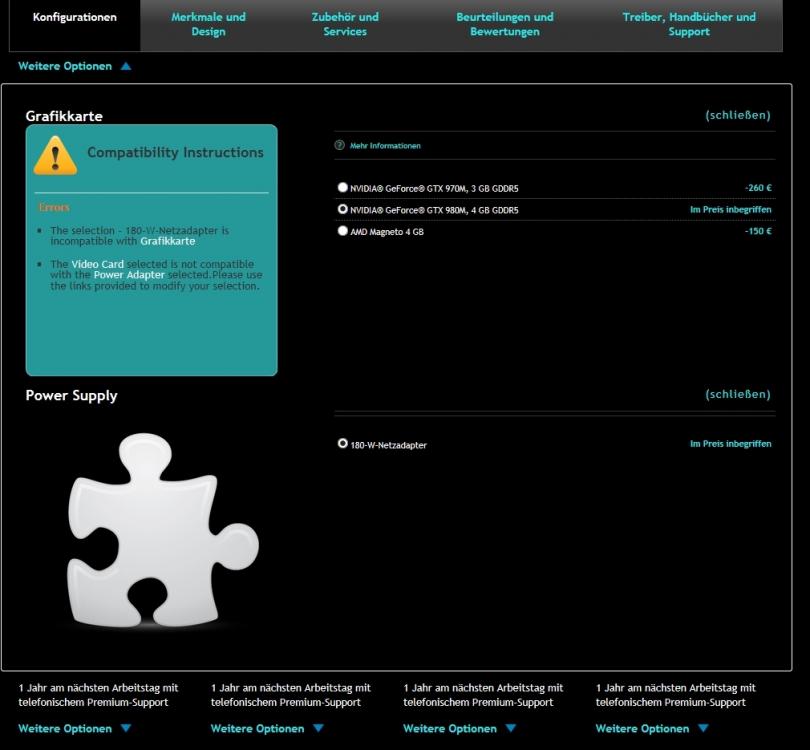Select NVIDIA GeForce GTX 980M radio button

pyautogui.click(x=343, y=209)
